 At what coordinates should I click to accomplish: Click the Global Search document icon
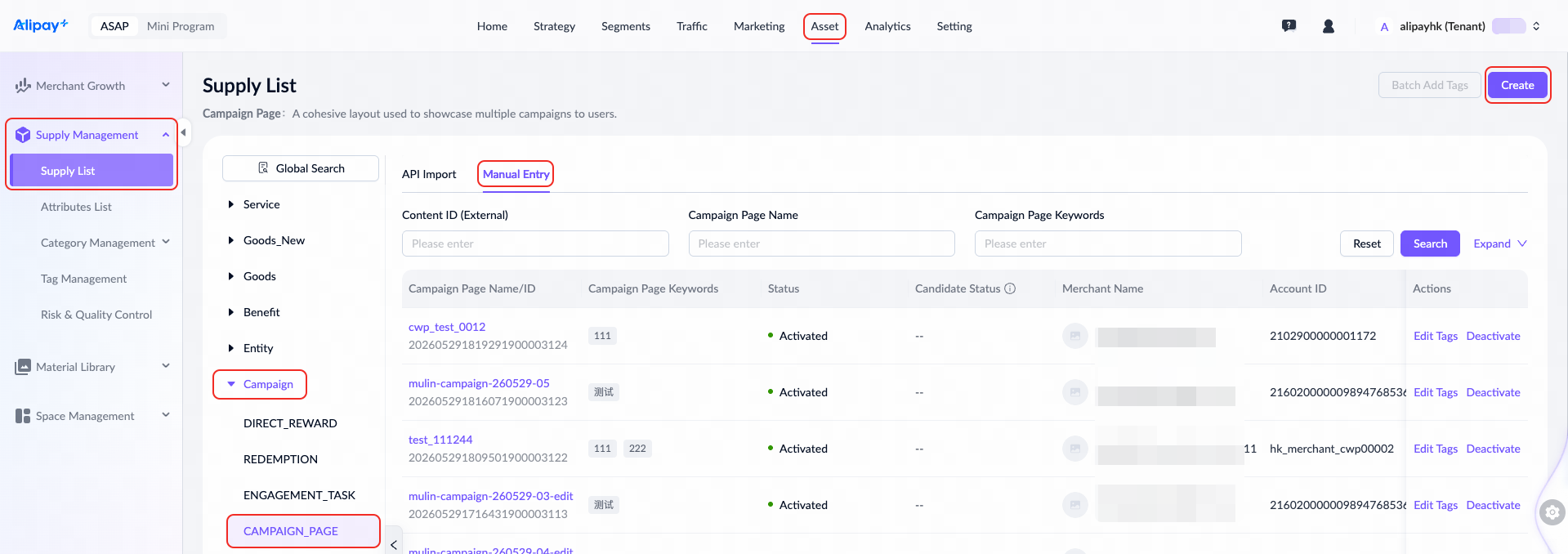point(263,168)
